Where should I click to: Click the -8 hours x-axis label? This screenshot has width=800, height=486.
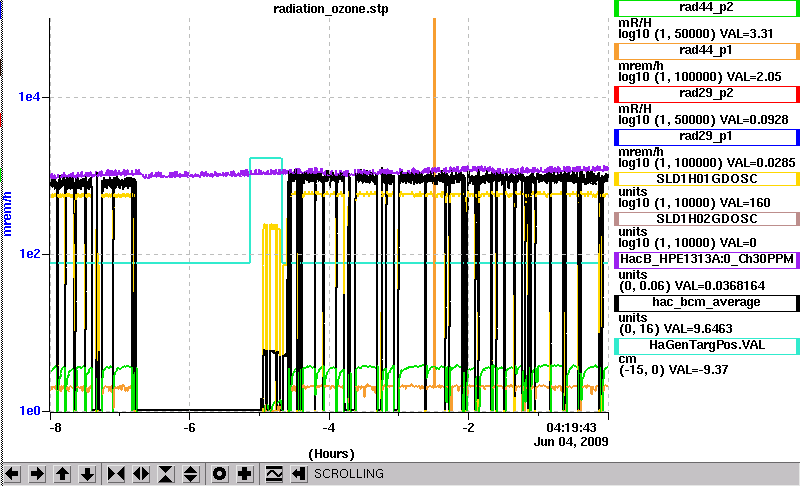pyautogui.click(x=55, y=427)
